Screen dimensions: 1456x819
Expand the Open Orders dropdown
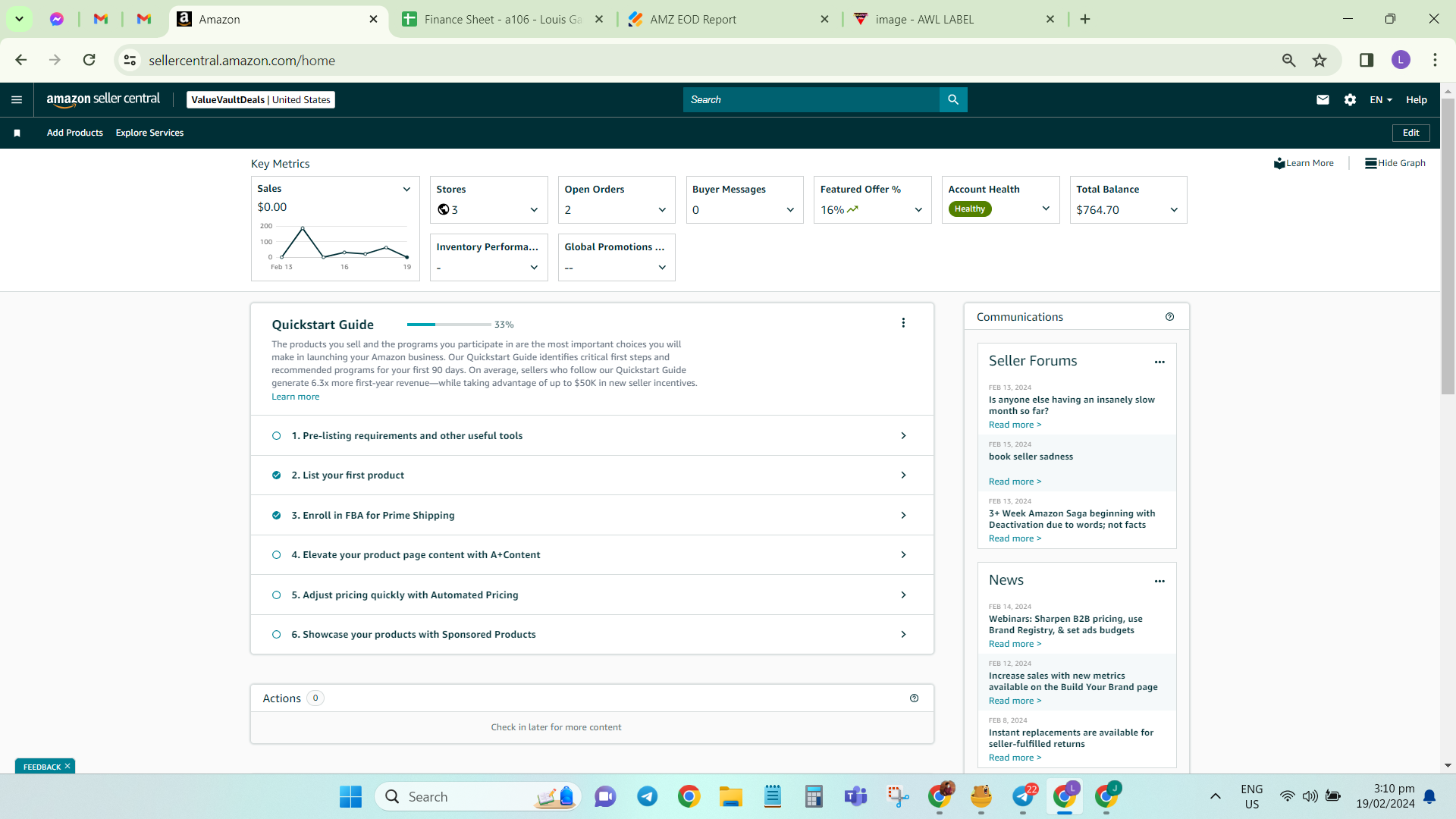click(662, 210)
